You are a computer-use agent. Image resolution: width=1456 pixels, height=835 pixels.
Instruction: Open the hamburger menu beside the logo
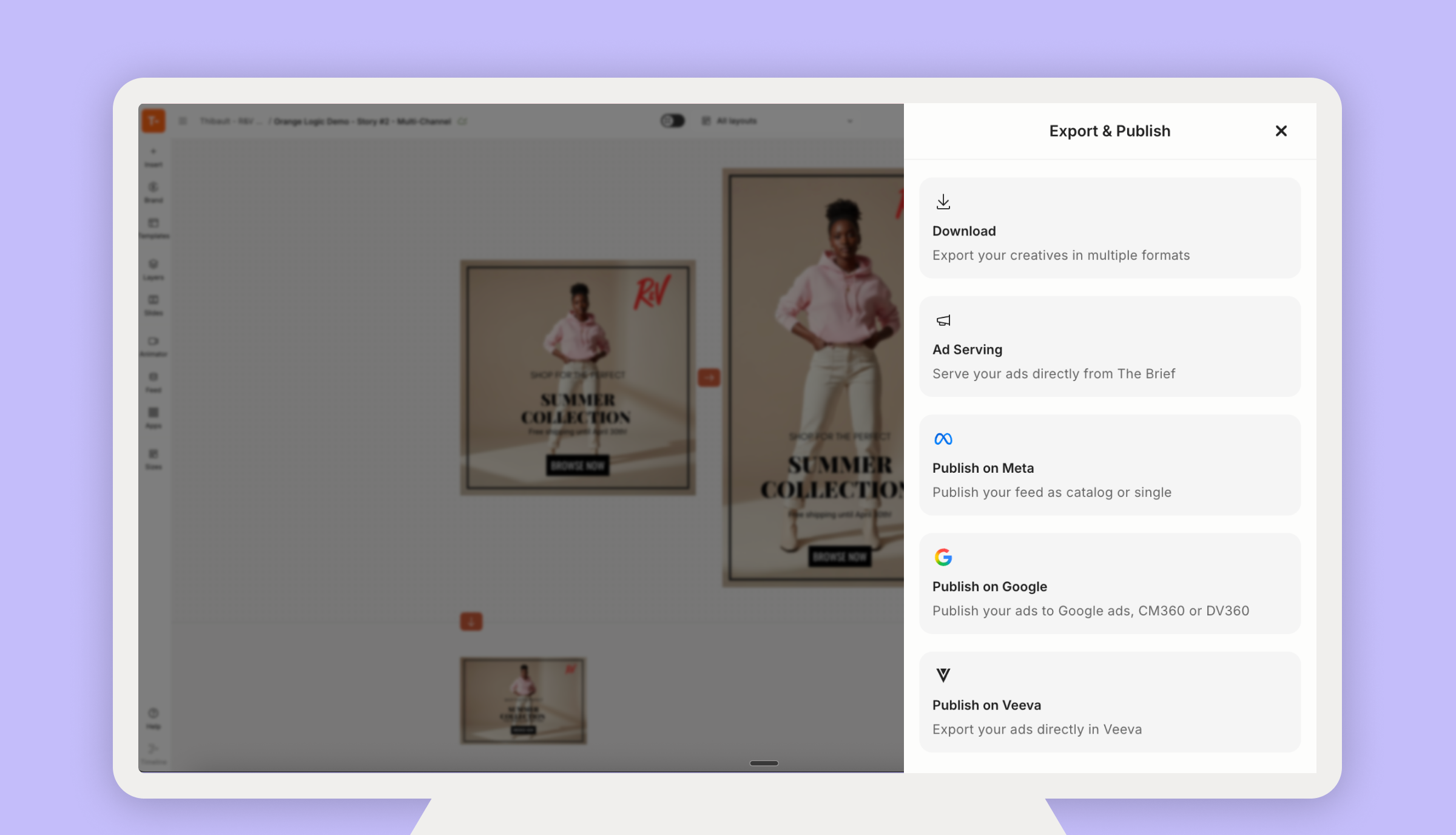click(183, 121)
